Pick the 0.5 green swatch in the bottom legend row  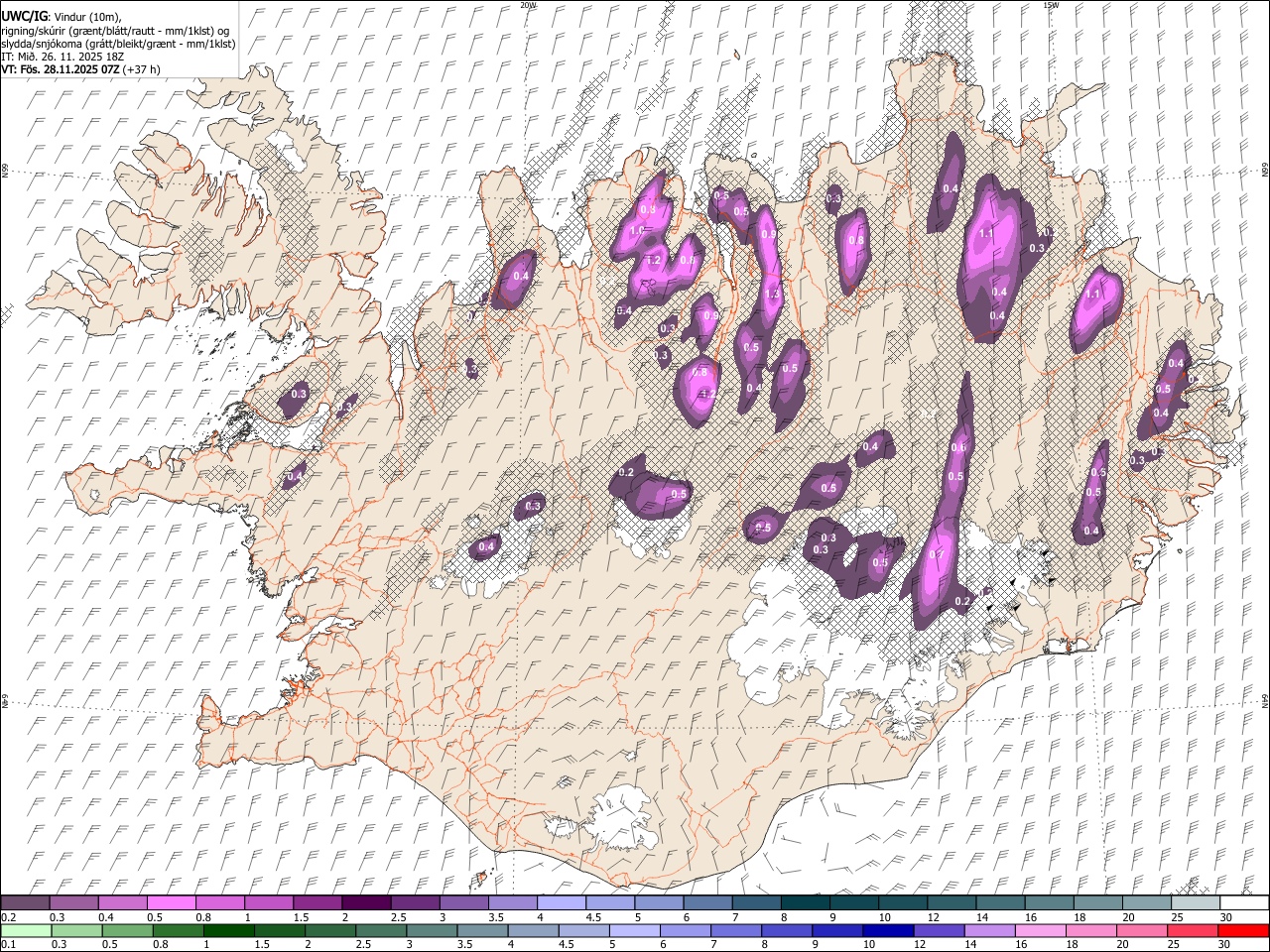(127, 931)
